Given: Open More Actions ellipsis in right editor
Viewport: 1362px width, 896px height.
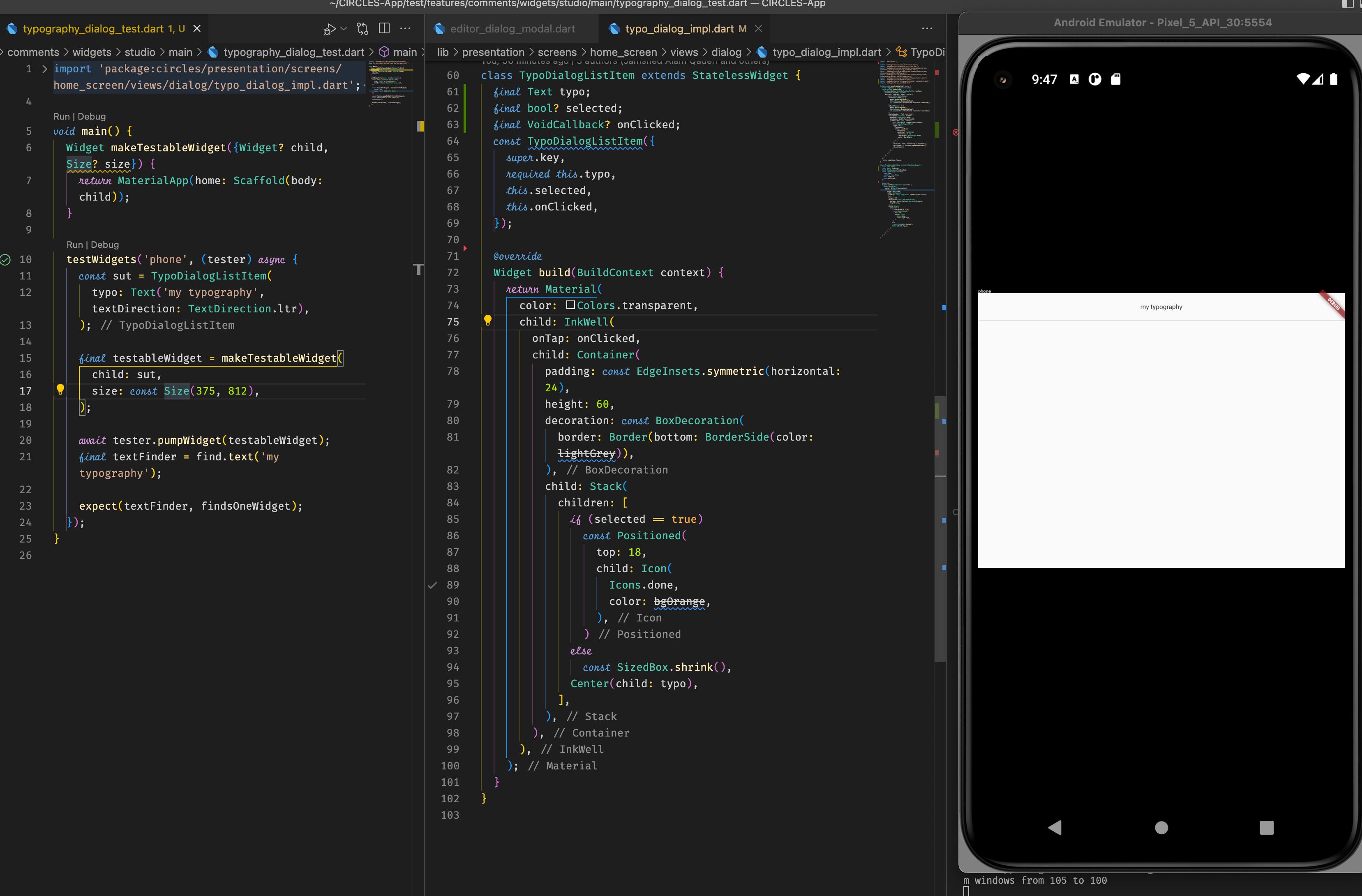Looking at the screenshot, I should [927, 28].
